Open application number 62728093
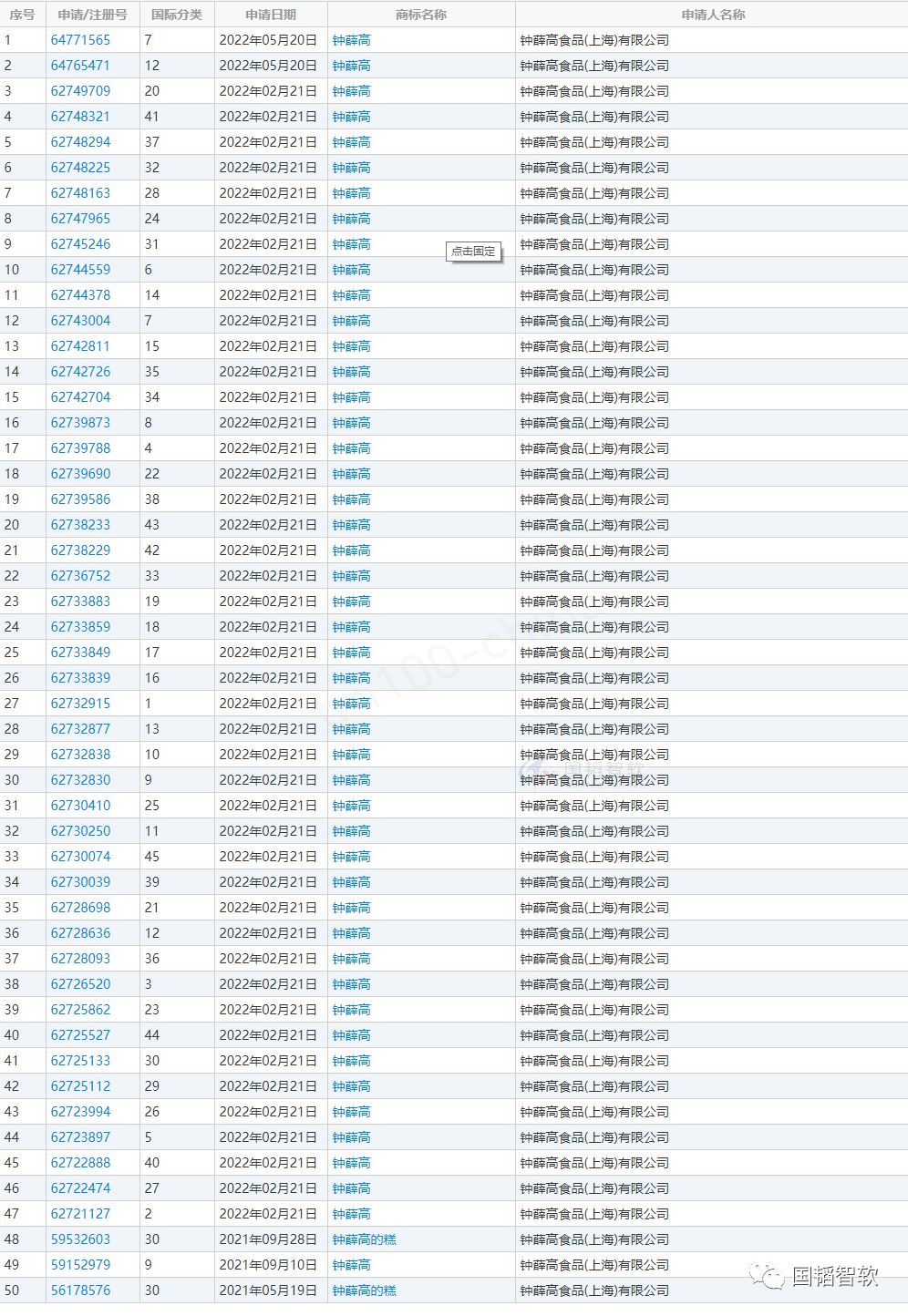This screenshot has width=908, height=1316. (x=80, y=959)
